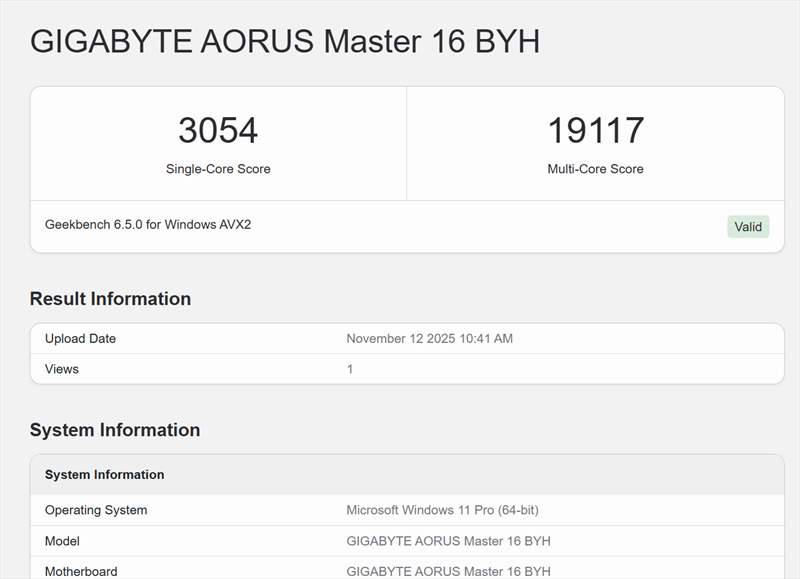
Task: Click the Motherboard row label
Action: (x=81, y=571)
